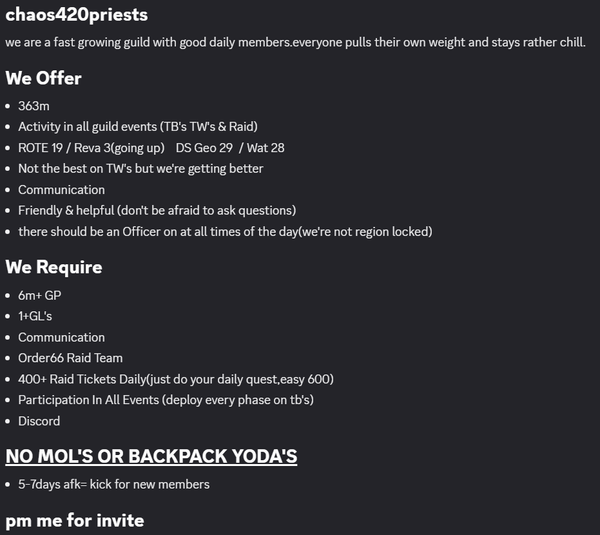The width and height of the screenshot is (600, 535).
Task: Click Communication under We Offer
Action: [61, 190]
